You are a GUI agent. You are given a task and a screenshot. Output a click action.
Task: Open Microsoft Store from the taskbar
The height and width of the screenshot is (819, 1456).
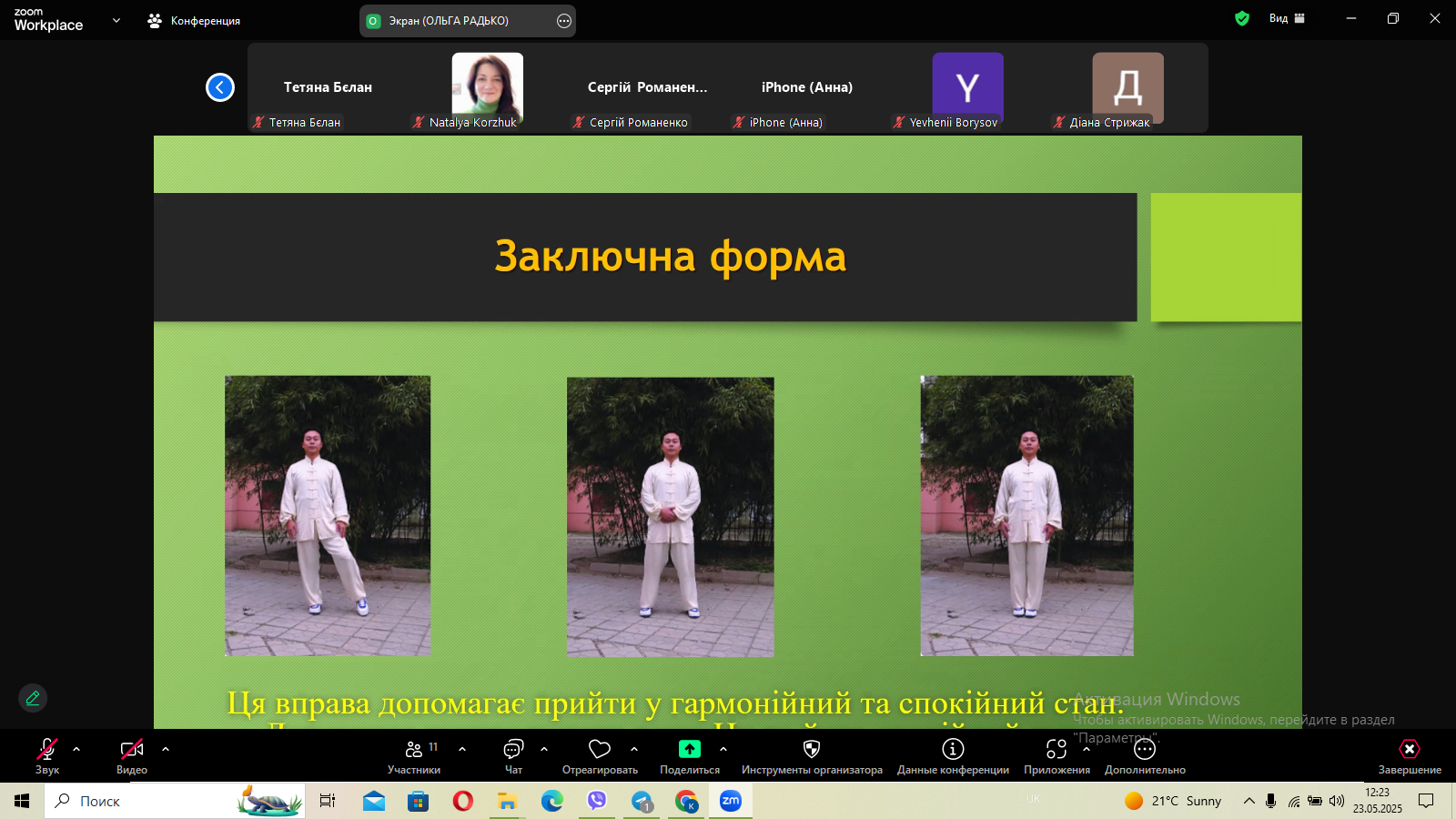419,801
